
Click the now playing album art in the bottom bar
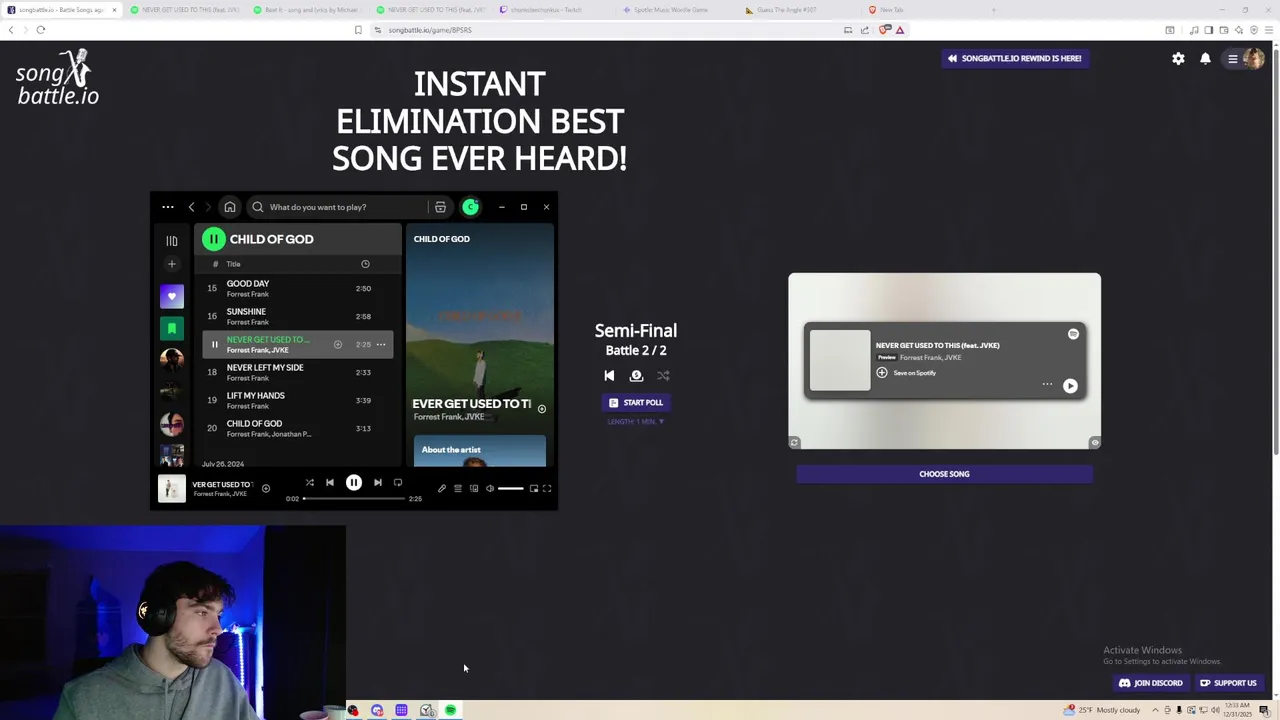172,488
